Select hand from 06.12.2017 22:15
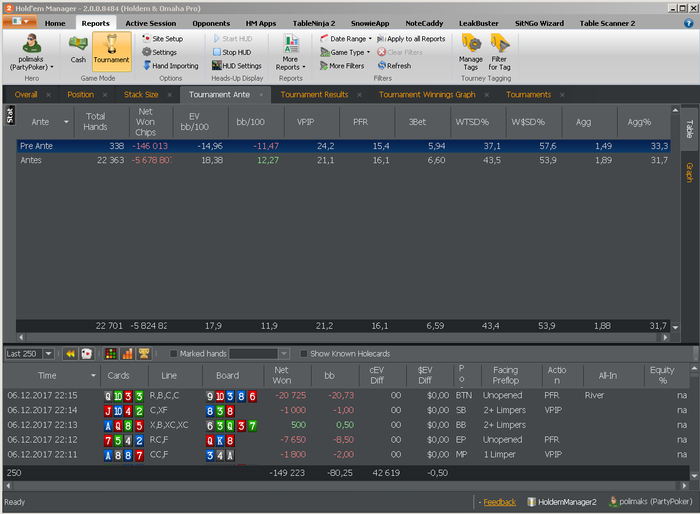Screen dimensions: 700x514 (346, 396)
